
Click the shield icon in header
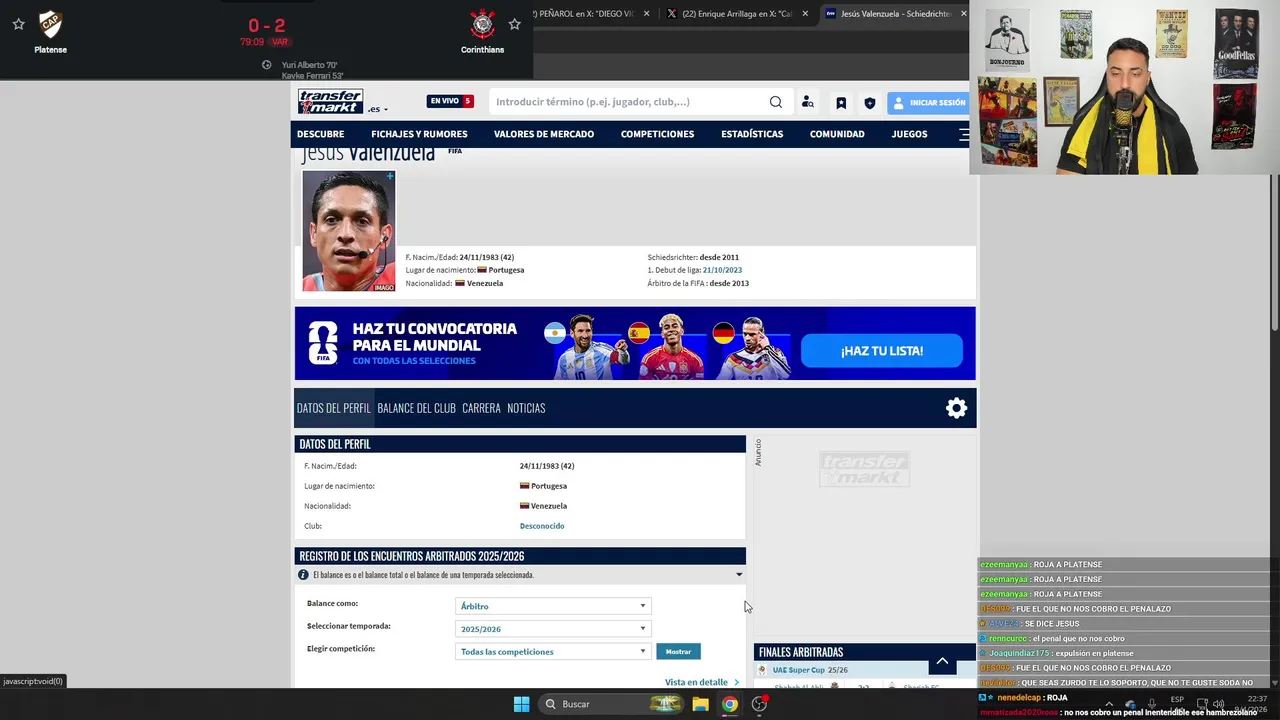point(870,103)
